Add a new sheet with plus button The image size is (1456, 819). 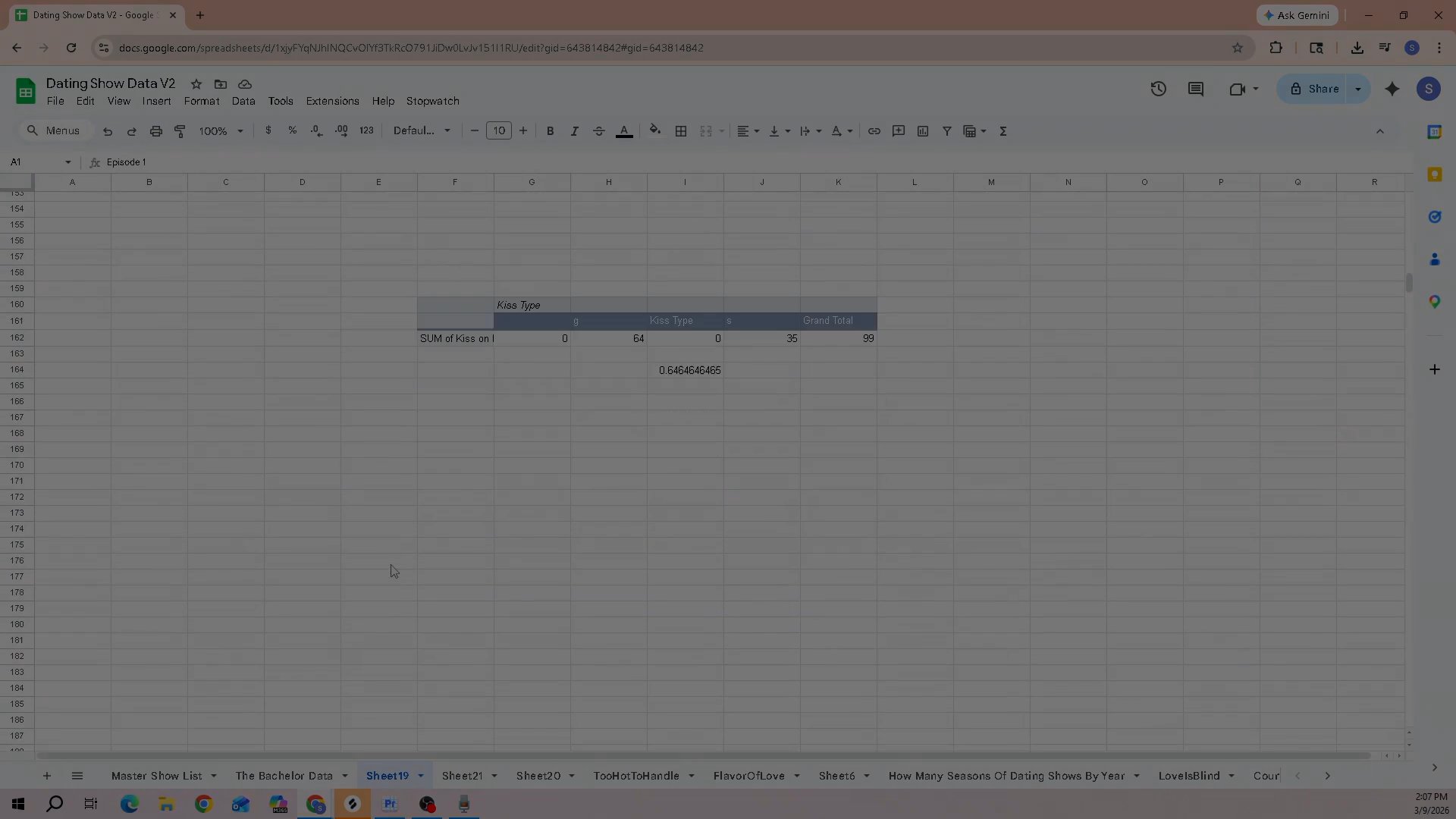(46, 776)
